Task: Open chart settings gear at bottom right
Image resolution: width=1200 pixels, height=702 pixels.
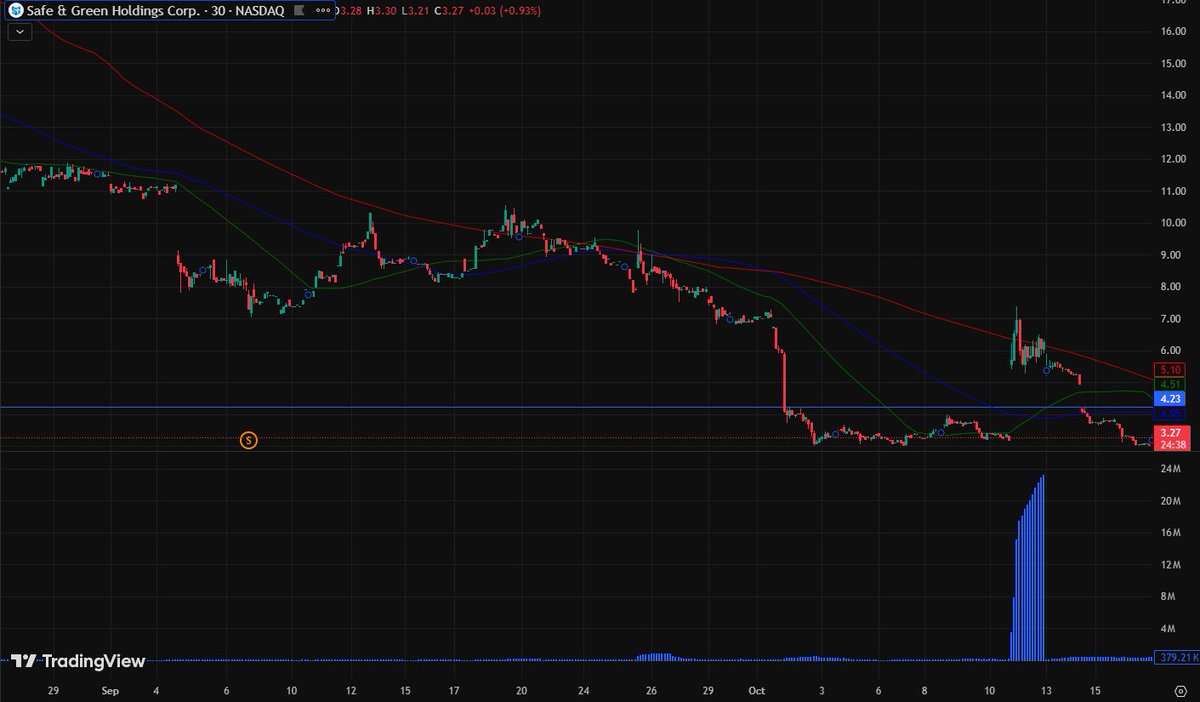Action: pyautogui.click(x=1180, y=691)
